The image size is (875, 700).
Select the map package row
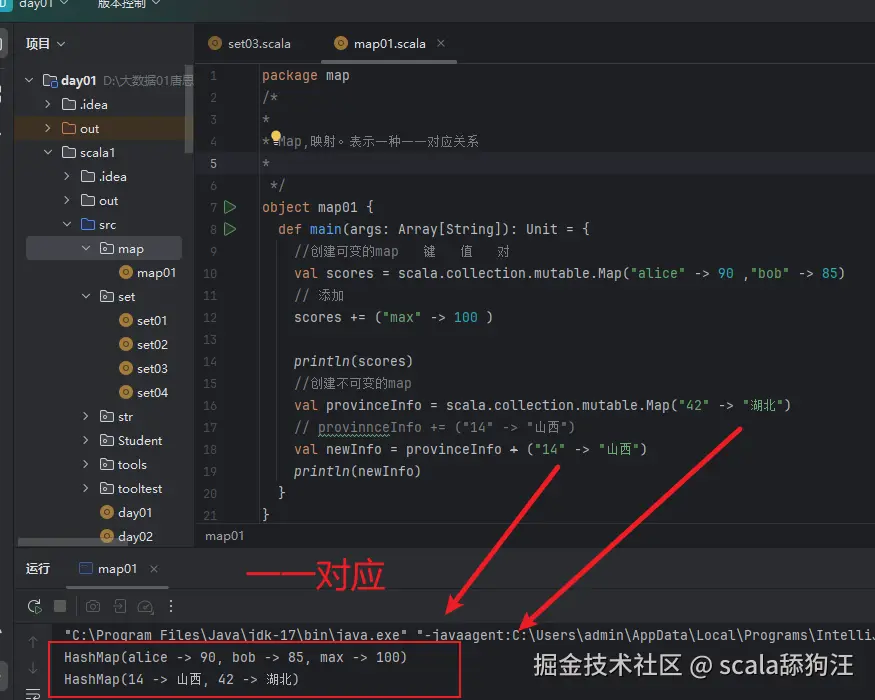(104, 248)
